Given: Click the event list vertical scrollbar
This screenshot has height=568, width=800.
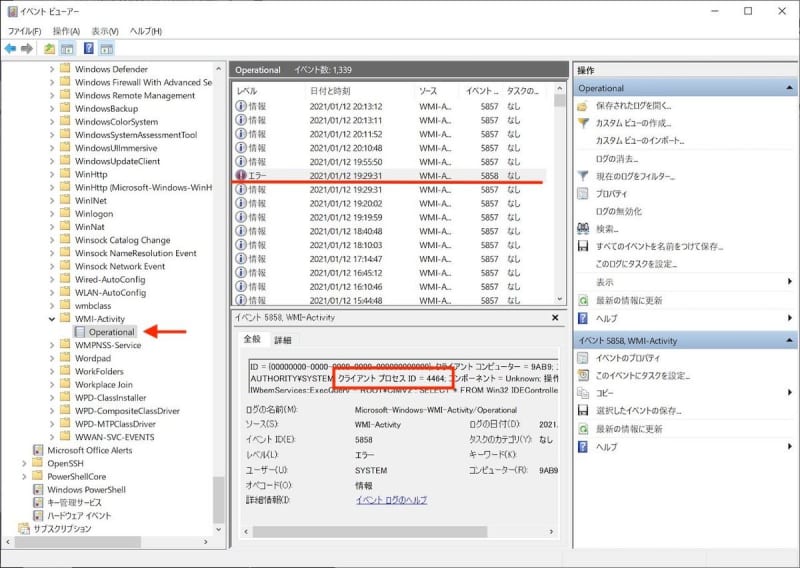Looking at the screenshot, I should click(x=560, y=193).
